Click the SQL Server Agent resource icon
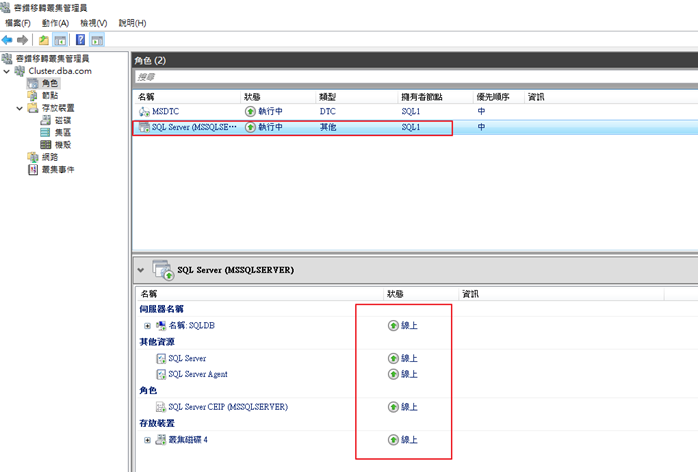This screenshot has width=698, height=472. [161, 374]
